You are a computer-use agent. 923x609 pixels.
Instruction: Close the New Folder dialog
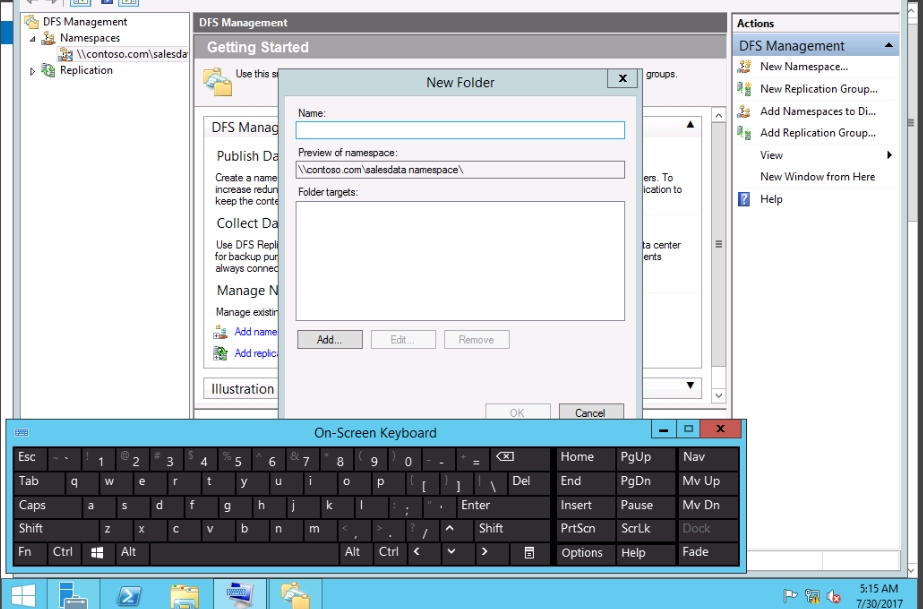[622, 79]
